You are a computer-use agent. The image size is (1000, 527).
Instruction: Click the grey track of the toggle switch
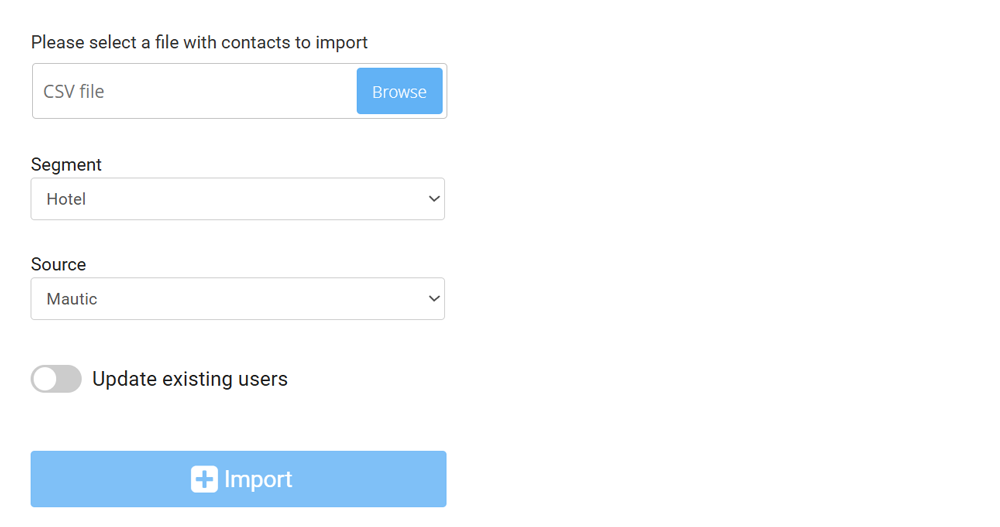click(x=69, y=379)
